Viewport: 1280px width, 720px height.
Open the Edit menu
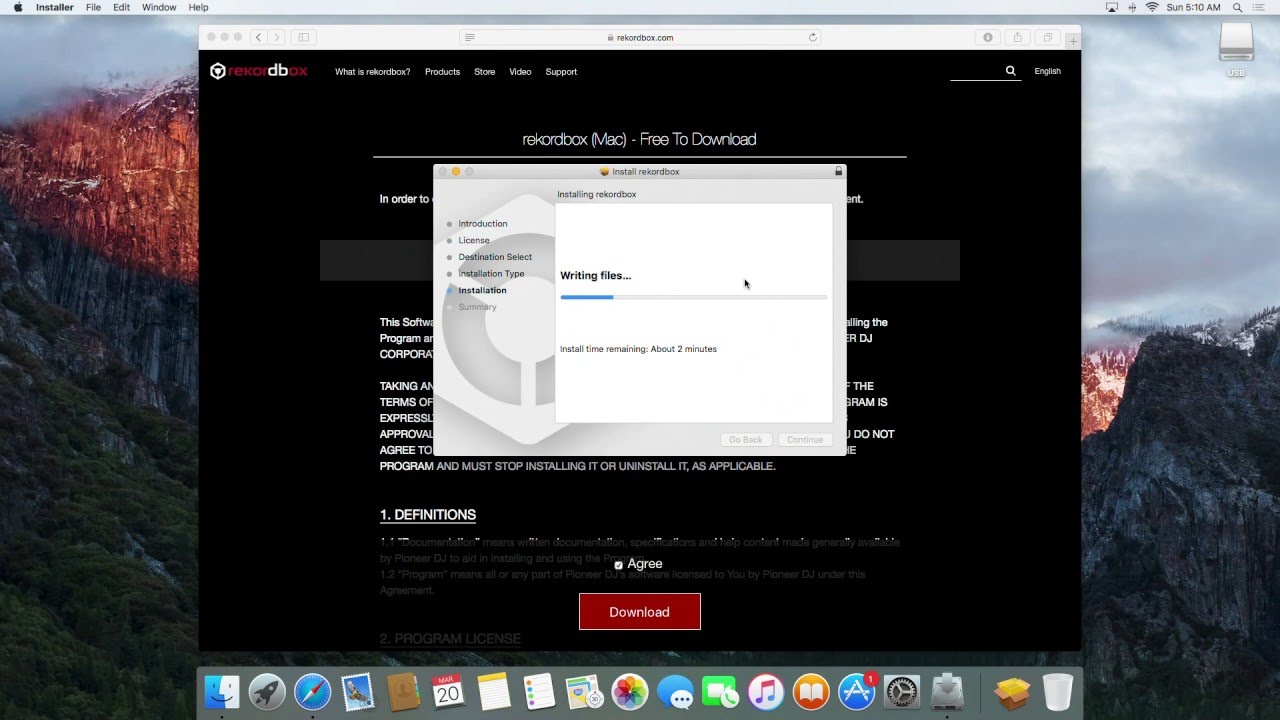121,7
